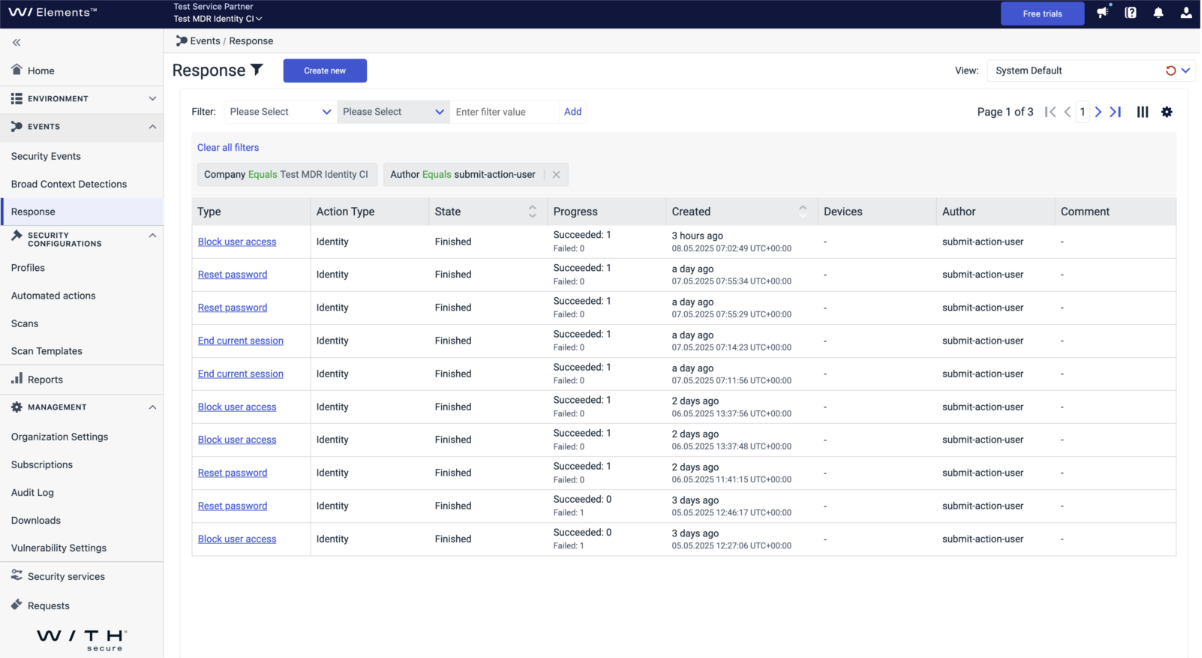Click Clear all filters
1202x658 pixels.
[x=228, y=148]
